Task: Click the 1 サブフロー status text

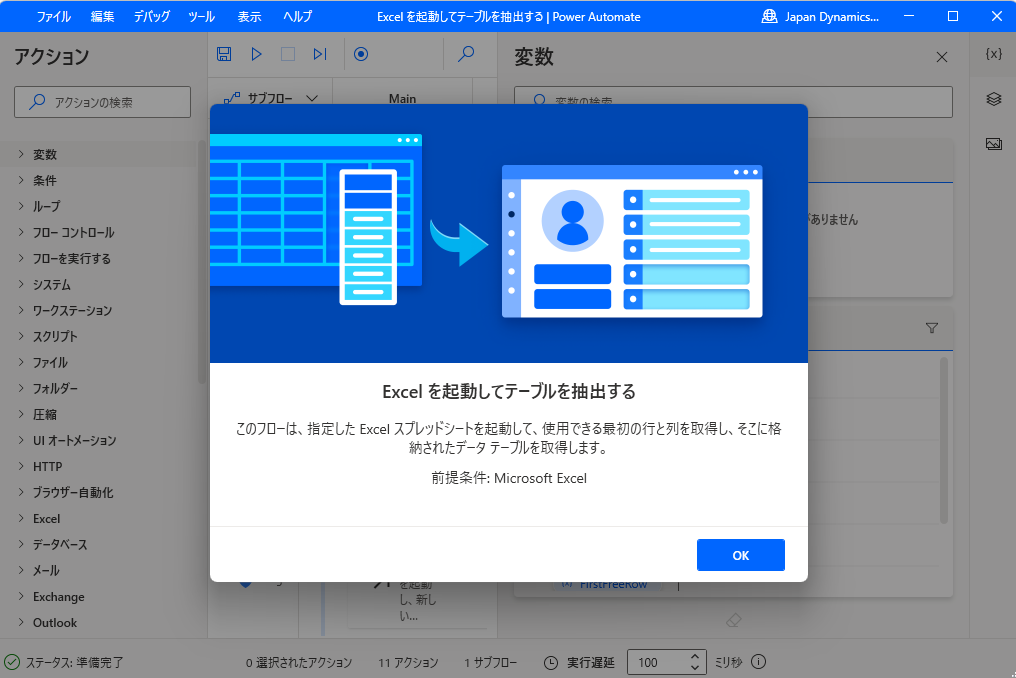Action: coord(491,662)
